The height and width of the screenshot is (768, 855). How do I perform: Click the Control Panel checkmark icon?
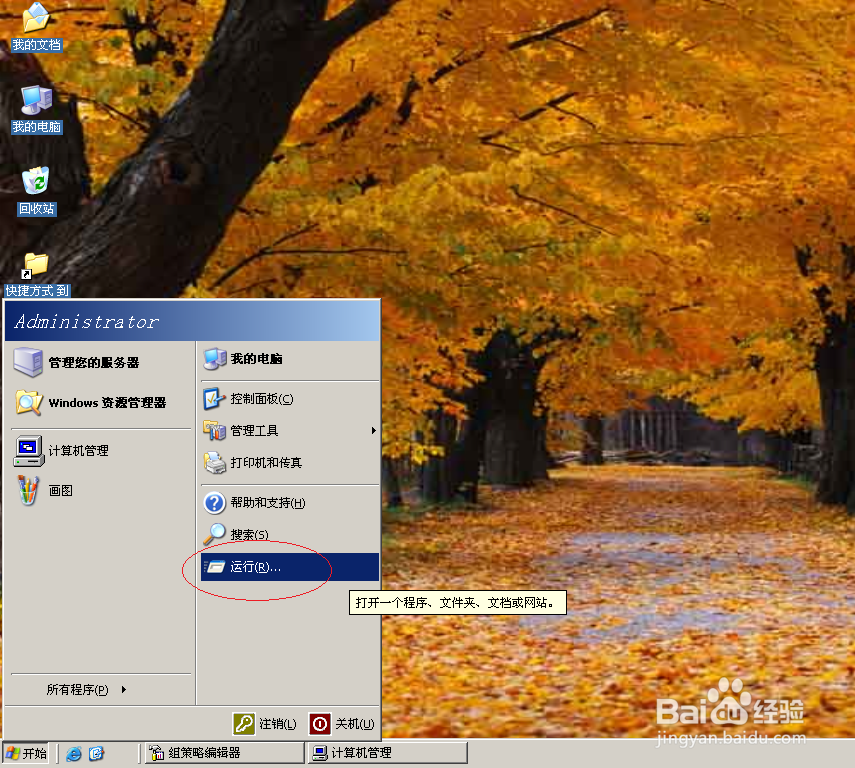click(x=214, y=399)
